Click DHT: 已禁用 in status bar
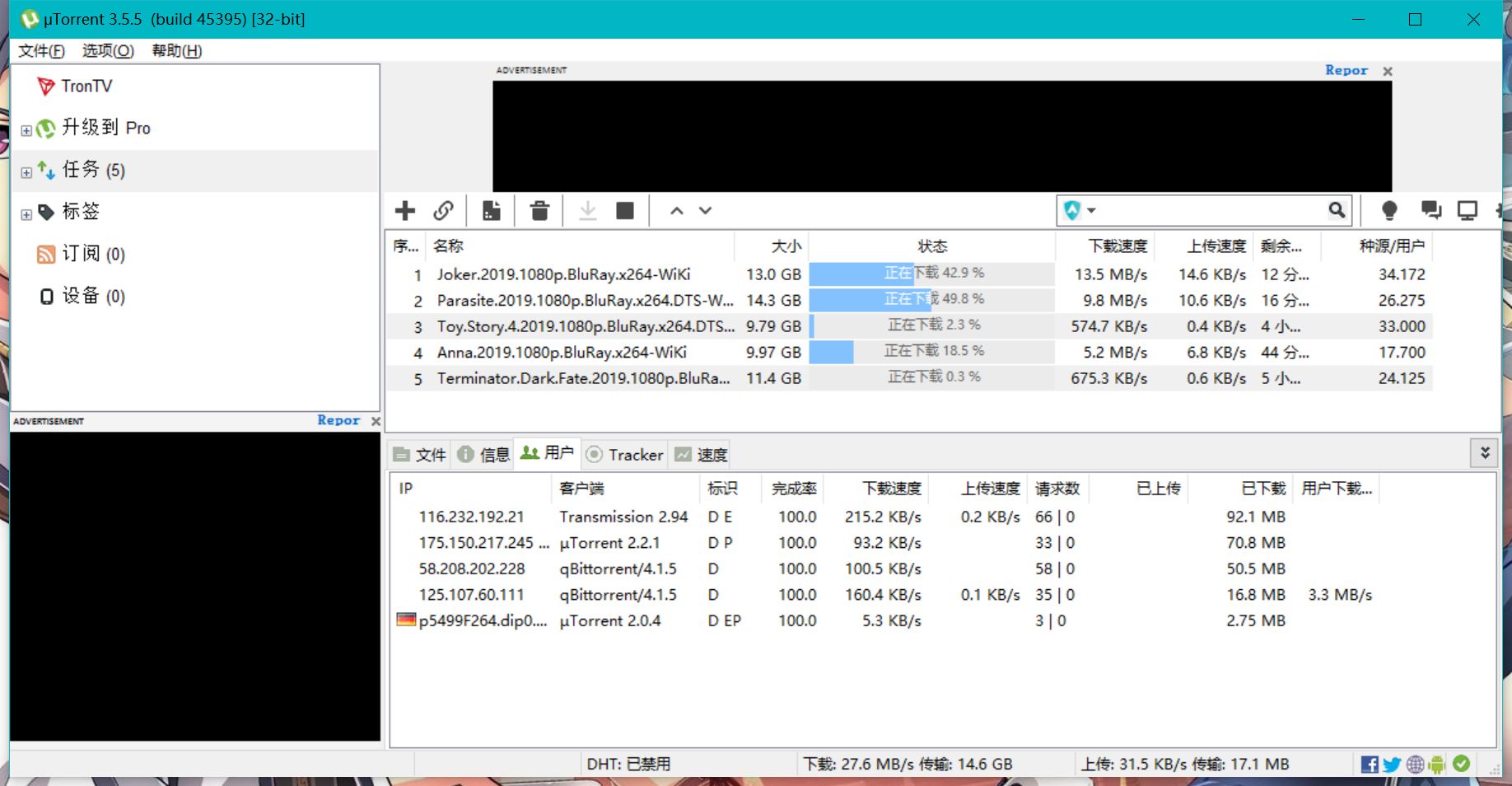The height and width of the screenshot is (786, 1512). click(x=628, y=764)
